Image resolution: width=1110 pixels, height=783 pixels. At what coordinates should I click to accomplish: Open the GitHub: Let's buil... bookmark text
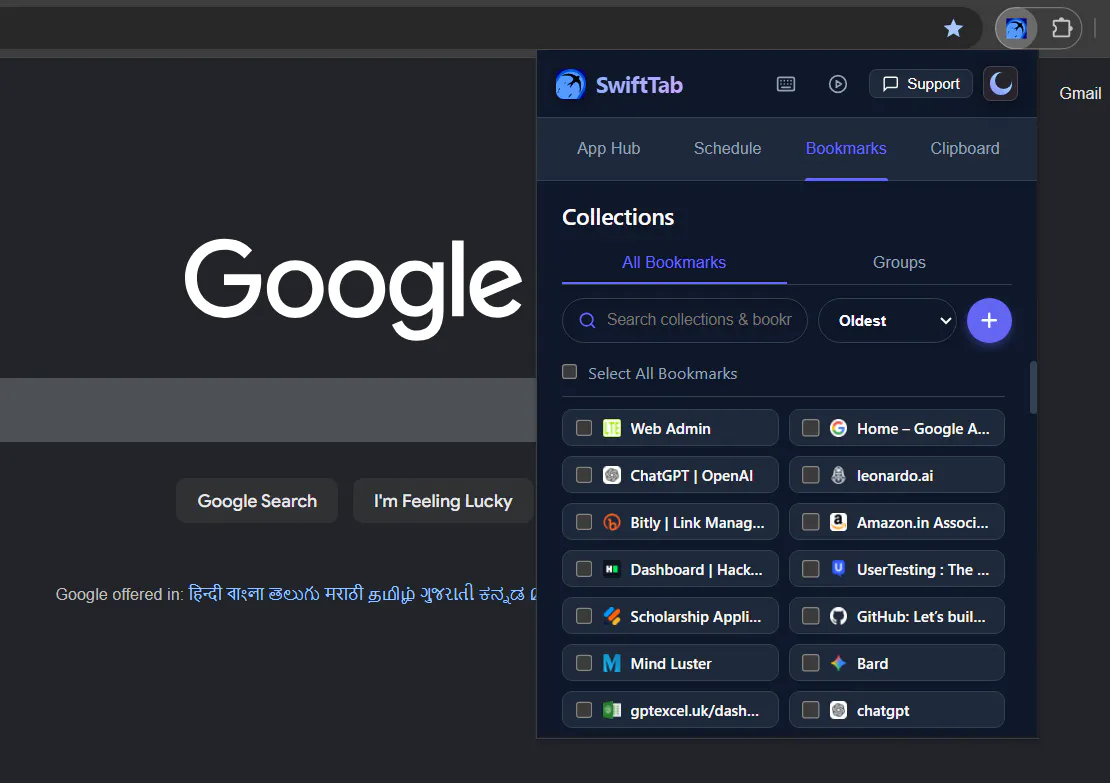pyautogui.click(x=921, y=617)
